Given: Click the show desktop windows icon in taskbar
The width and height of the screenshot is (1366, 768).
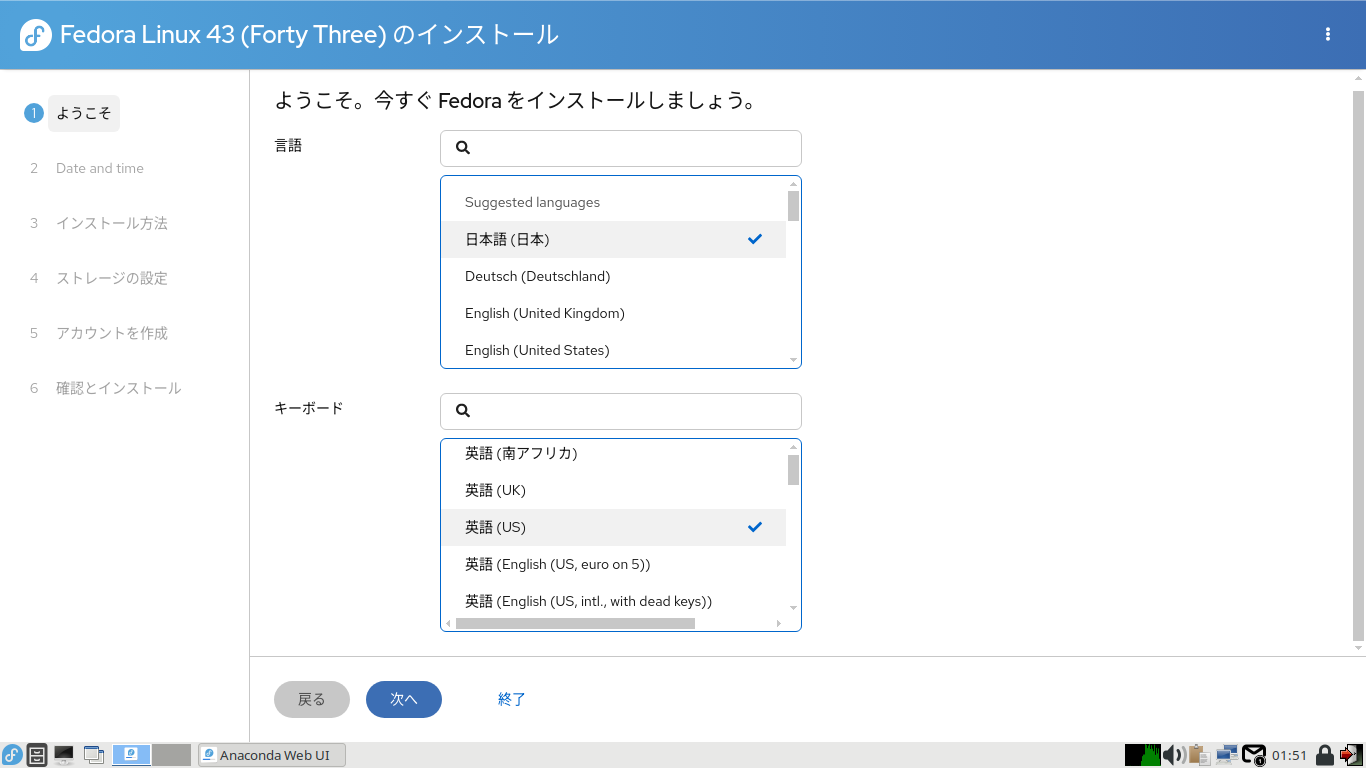Looking at the screenshot, I should point(94,755).
